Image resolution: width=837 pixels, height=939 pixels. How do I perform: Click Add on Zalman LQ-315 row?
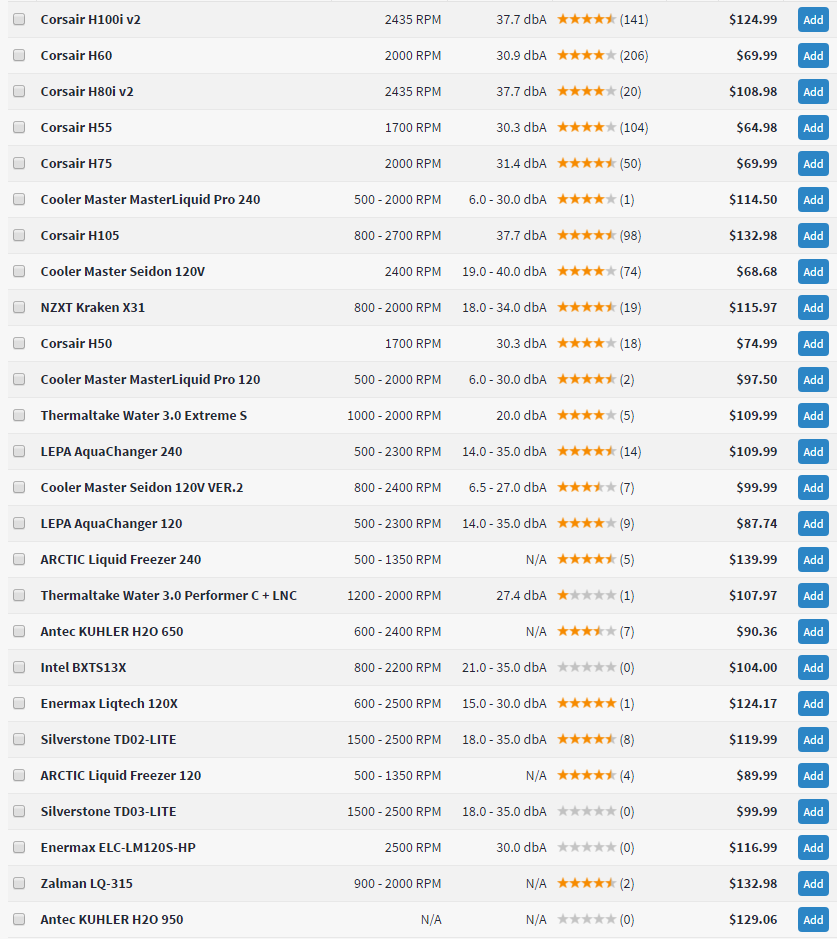coord(813,883)
